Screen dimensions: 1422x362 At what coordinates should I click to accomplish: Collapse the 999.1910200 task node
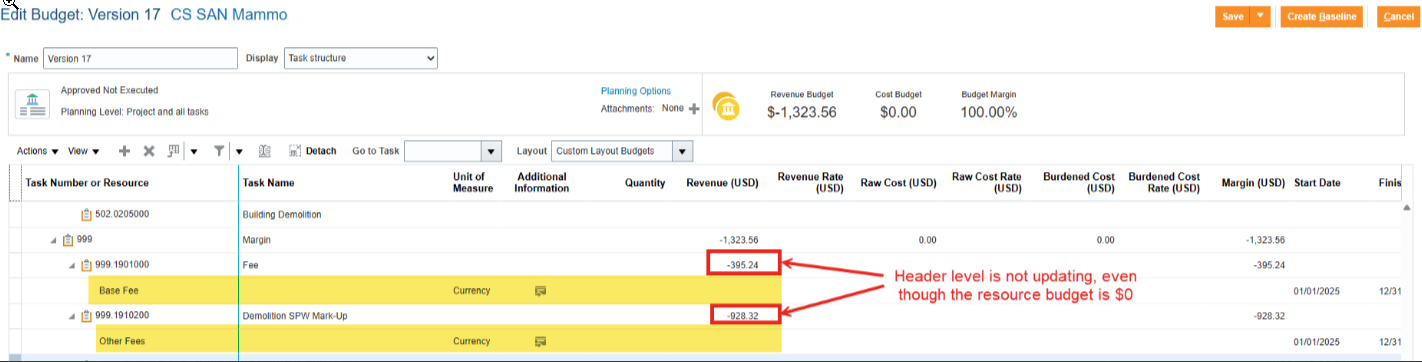tap(71, 316)
